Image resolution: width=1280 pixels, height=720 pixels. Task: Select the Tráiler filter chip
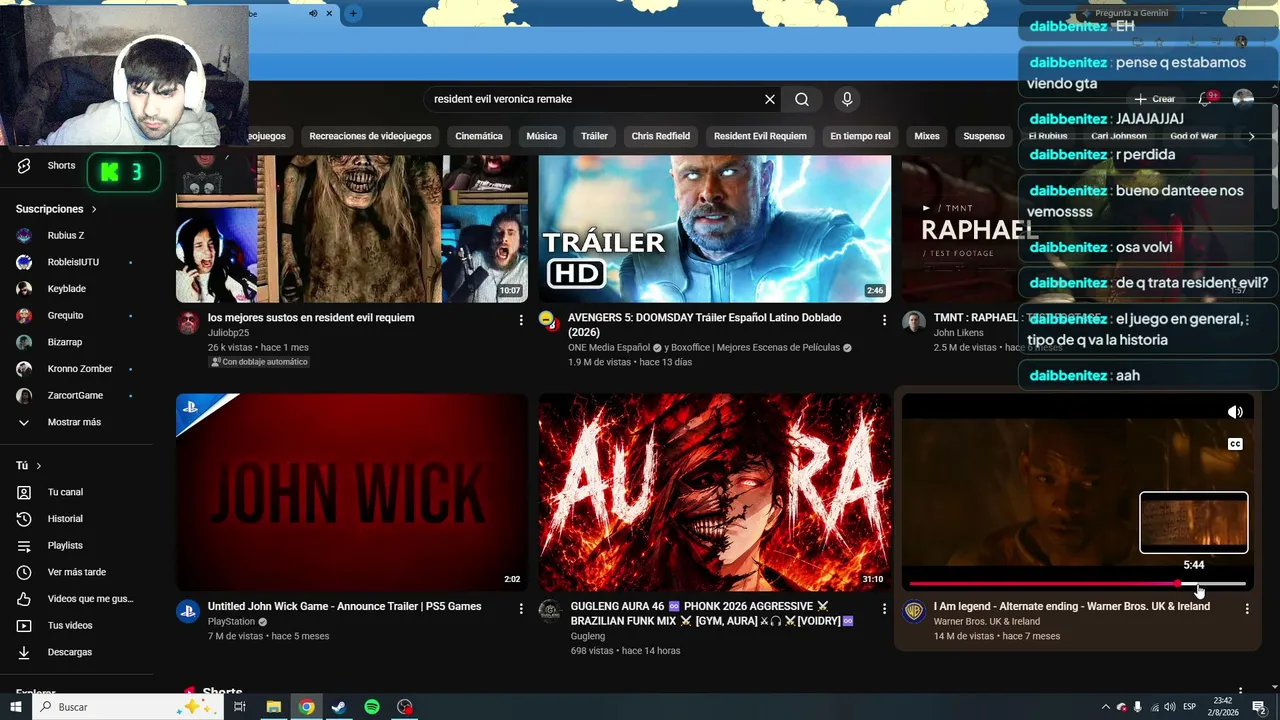click(594, 136)
